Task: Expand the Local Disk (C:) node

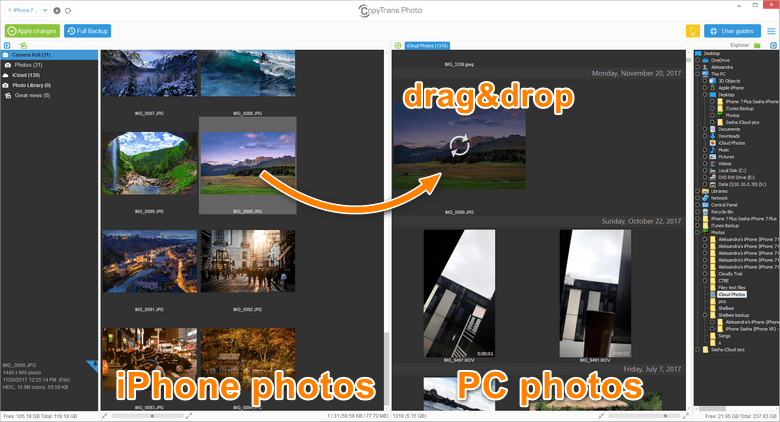Action: click(705, 171)
